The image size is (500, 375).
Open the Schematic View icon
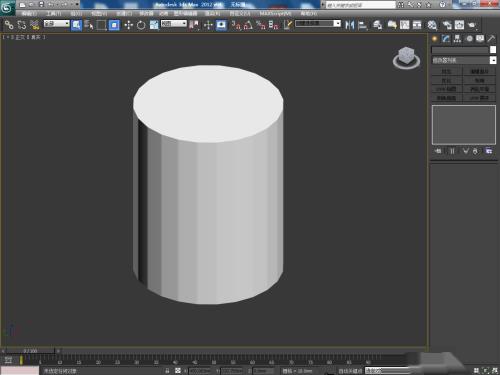(x=417, y=25)
